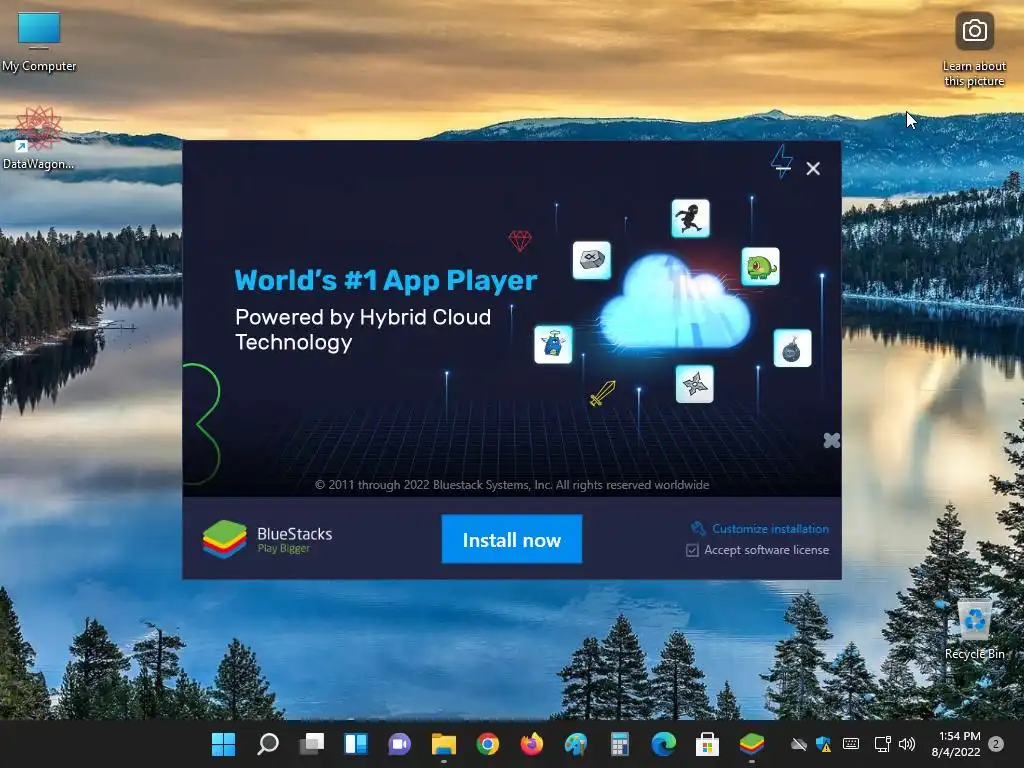Click the stone rune game icon
Screen dimensions: 1024x768
592,260
